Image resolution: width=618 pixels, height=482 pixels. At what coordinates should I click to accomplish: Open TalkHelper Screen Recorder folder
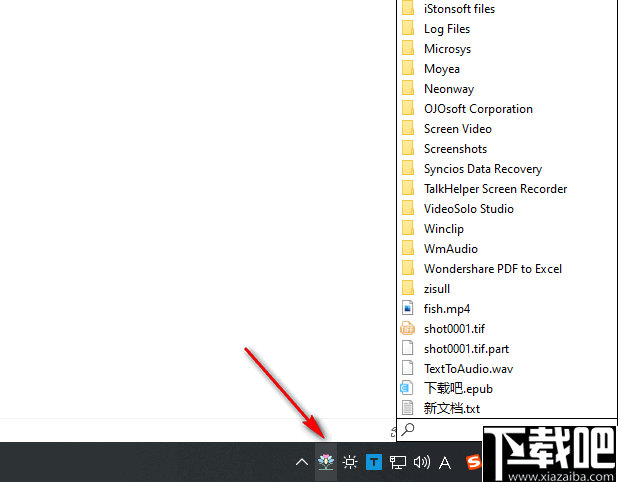[495, 189]
